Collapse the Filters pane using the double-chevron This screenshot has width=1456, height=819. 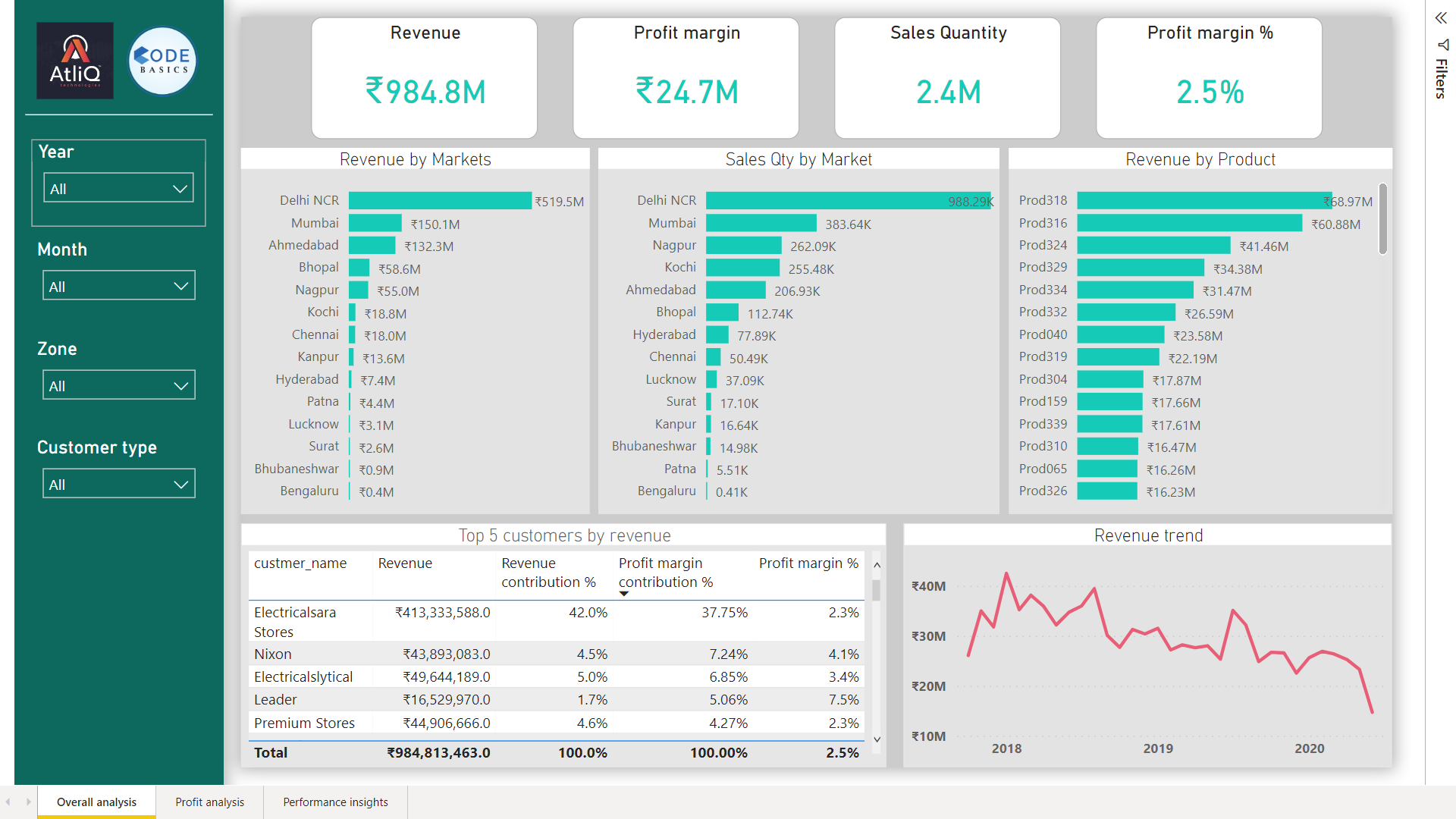[1440, 18]
